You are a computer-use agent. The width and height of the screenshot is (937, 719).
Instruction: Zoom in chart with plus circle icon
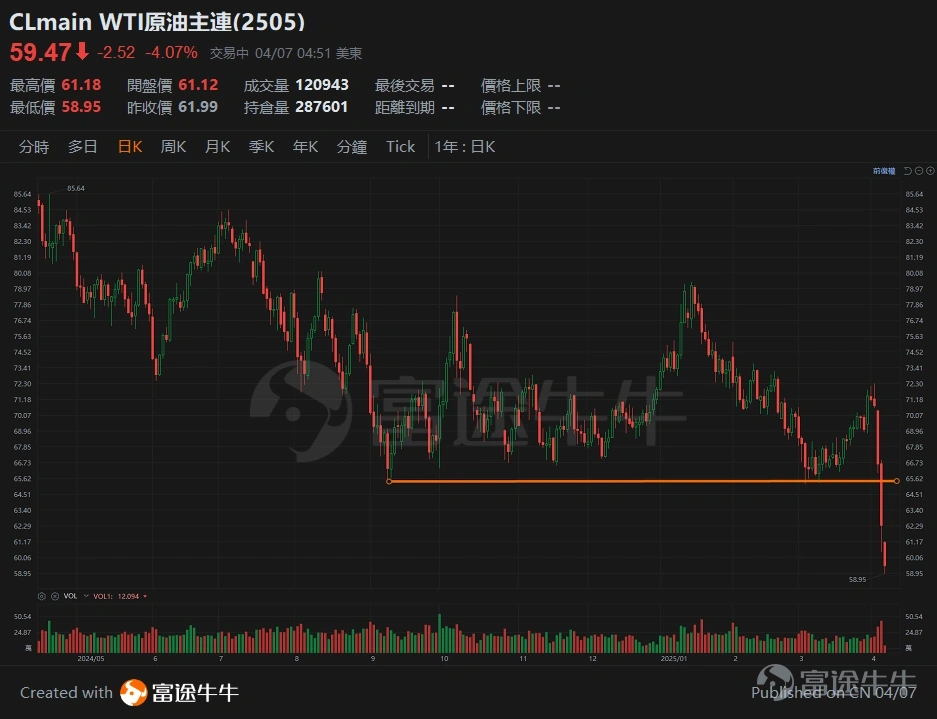(930, 171)
